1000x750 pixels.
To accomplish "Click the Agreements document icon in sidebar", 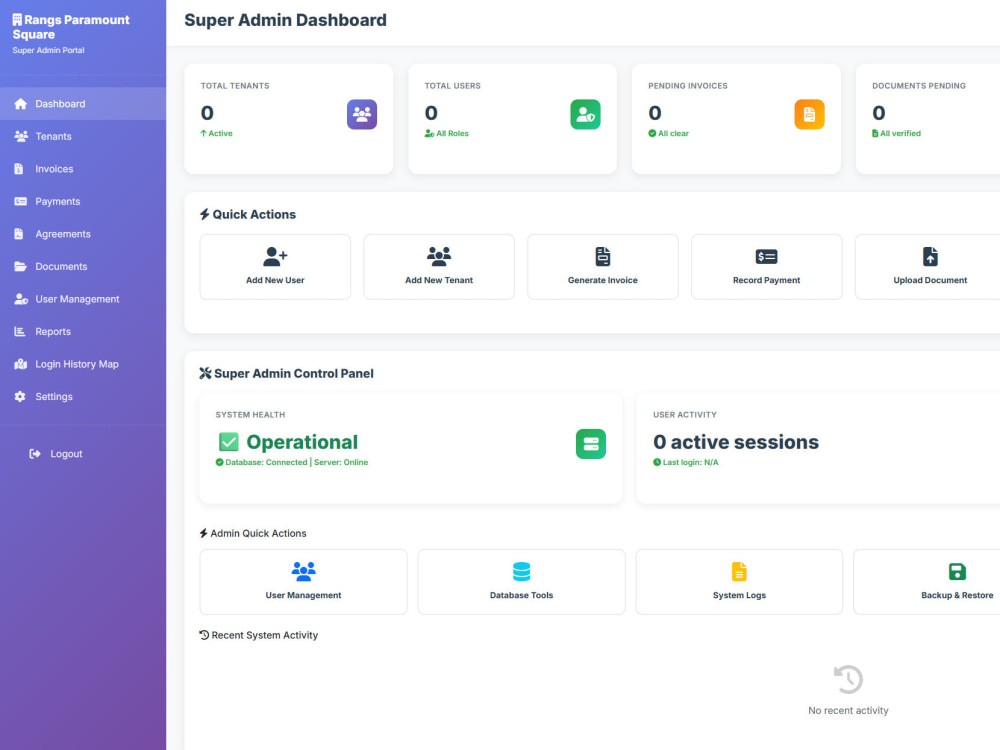I will (18, 234).
